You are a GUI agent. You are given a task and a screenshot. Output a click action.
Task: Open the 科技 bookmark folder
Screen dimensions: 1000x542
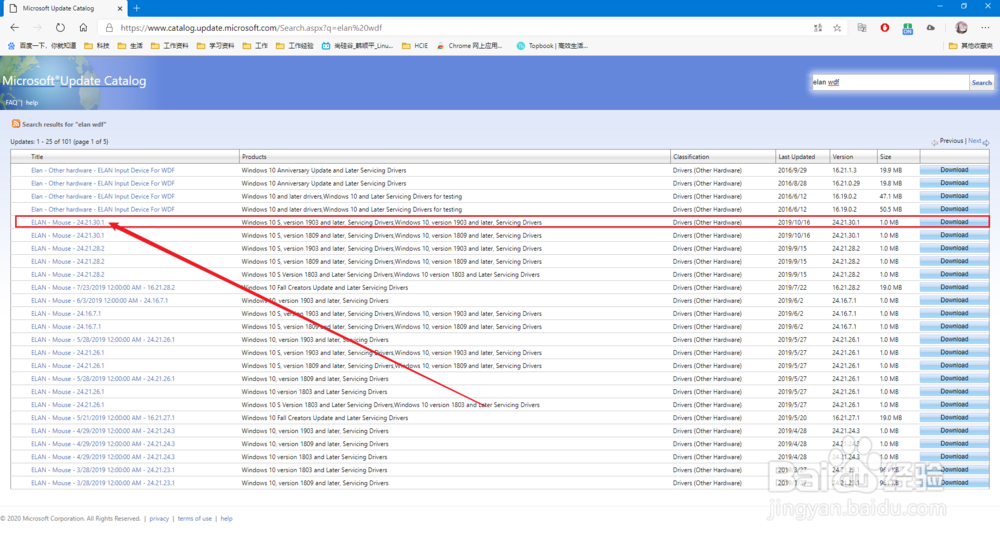click(x=97, y=46)
